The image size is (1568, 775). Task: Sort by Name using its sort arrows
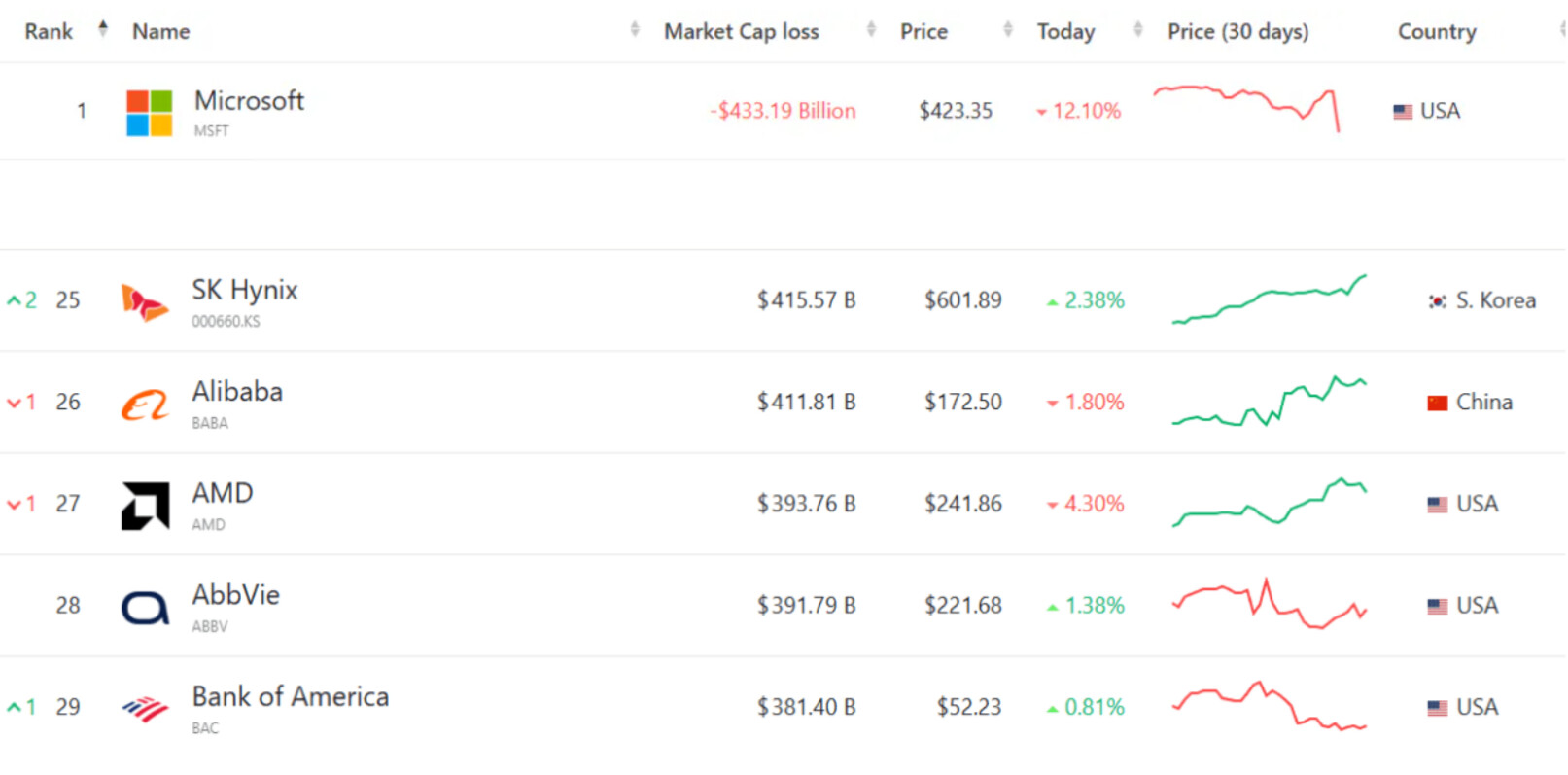click(x=635, y=29)
